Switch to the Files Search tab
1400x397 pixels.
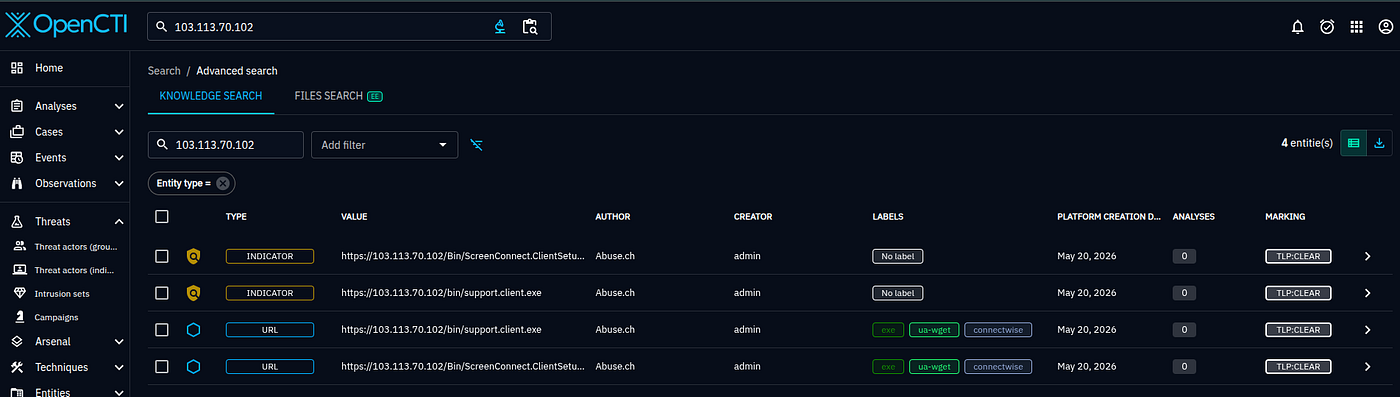pos(339,96)
